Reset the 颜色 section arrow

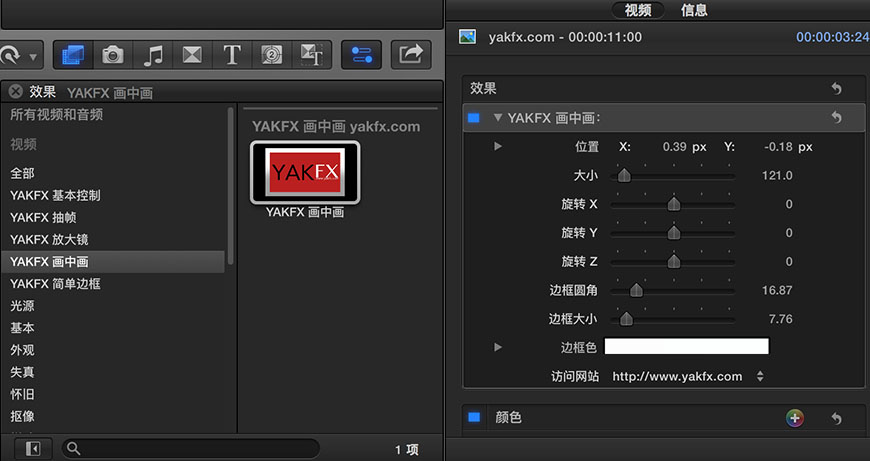tap(836, 418)
